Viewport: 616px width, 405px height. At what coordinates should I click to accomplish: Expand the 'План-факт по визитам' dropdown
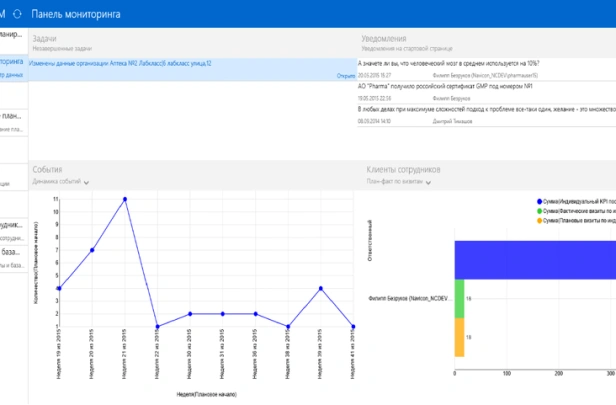click(438, 182)
